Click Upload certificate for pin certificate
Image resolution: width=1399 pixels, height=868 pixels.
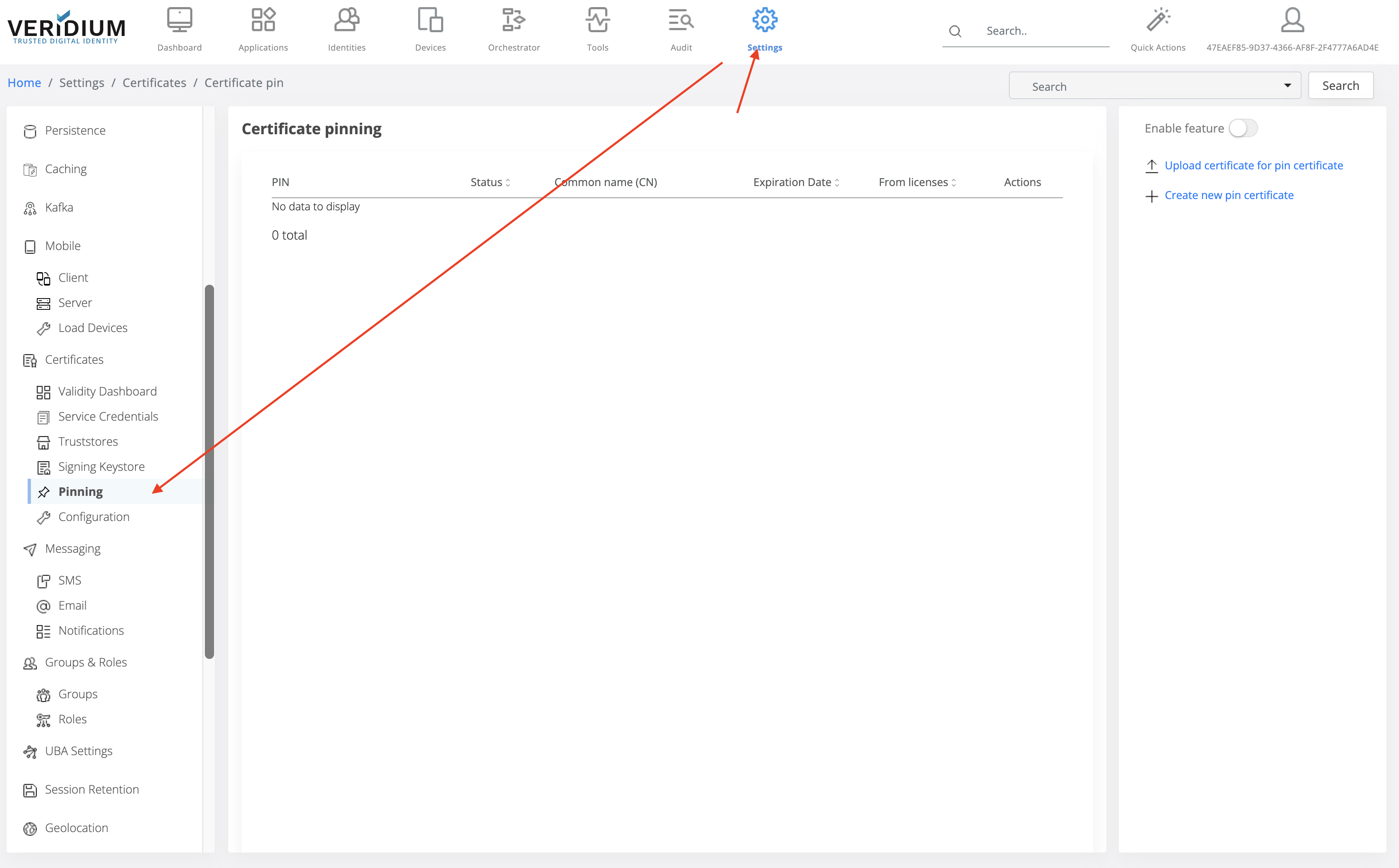point(1254,165)
